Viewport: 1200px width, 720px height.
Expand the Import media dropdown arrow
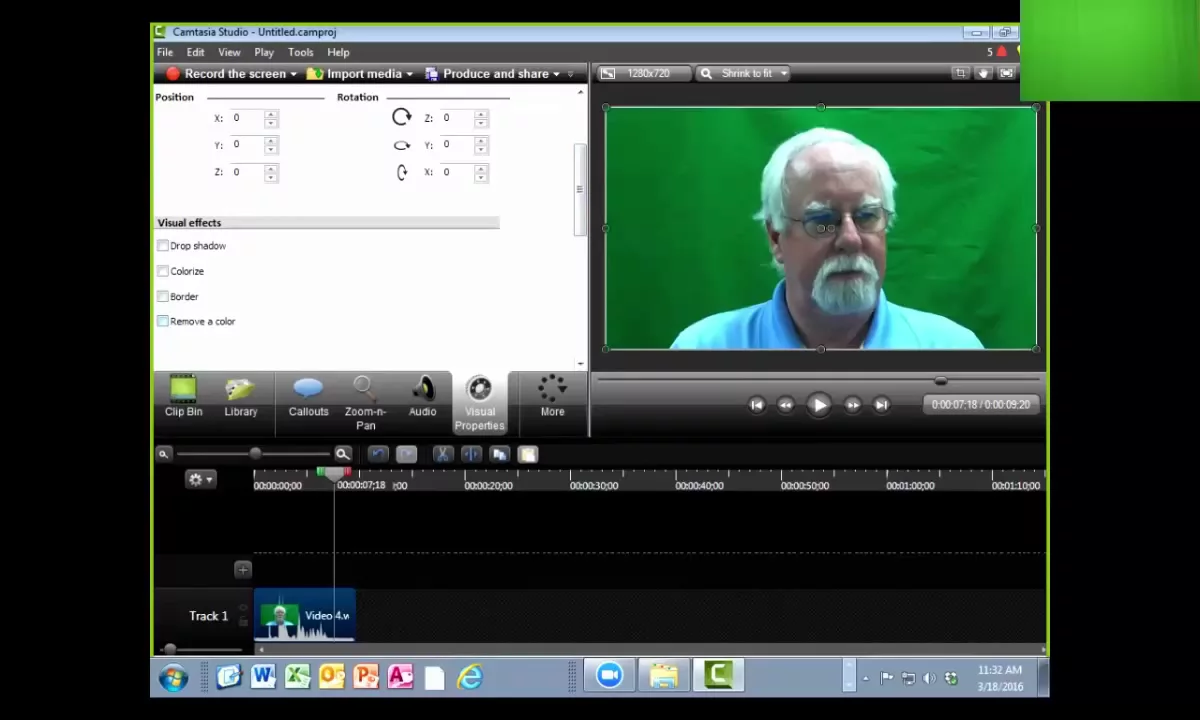(x=409, y=74)
